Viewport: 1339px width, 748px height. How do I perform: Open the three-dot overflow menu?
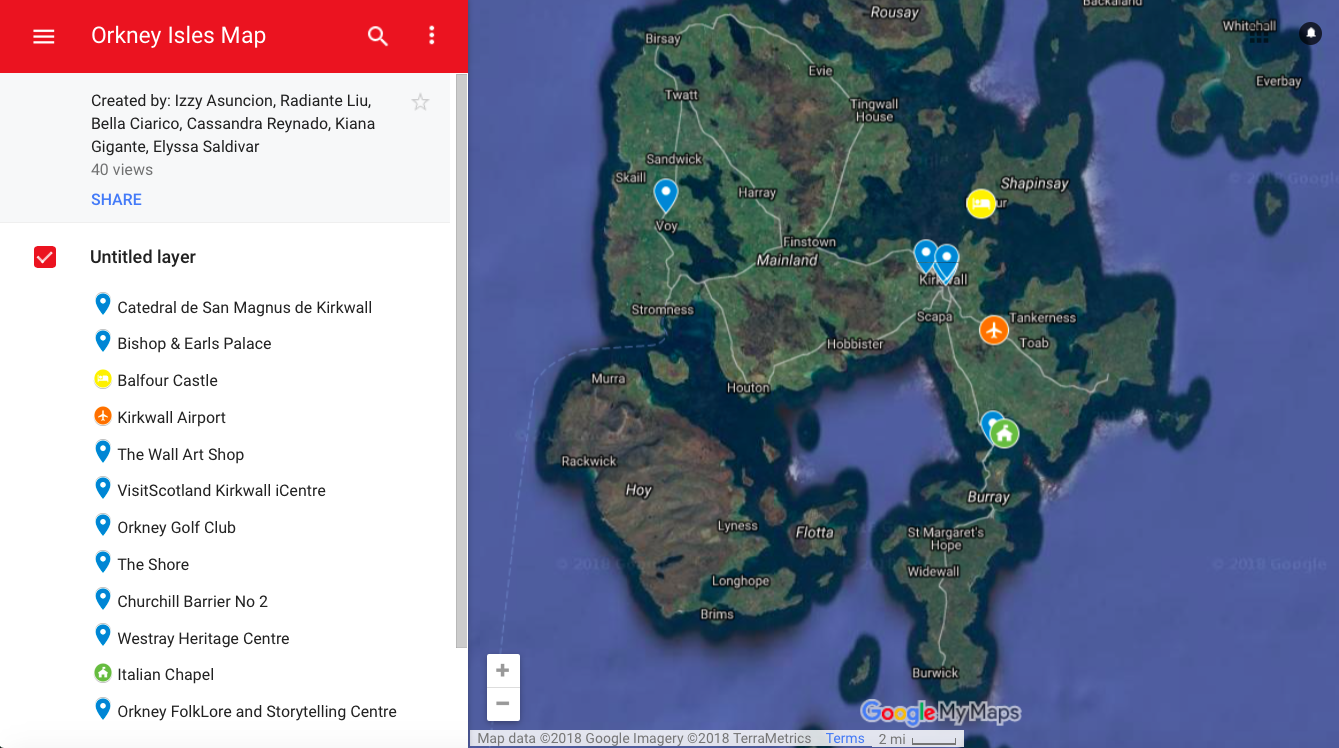click(x=431, y=36)
